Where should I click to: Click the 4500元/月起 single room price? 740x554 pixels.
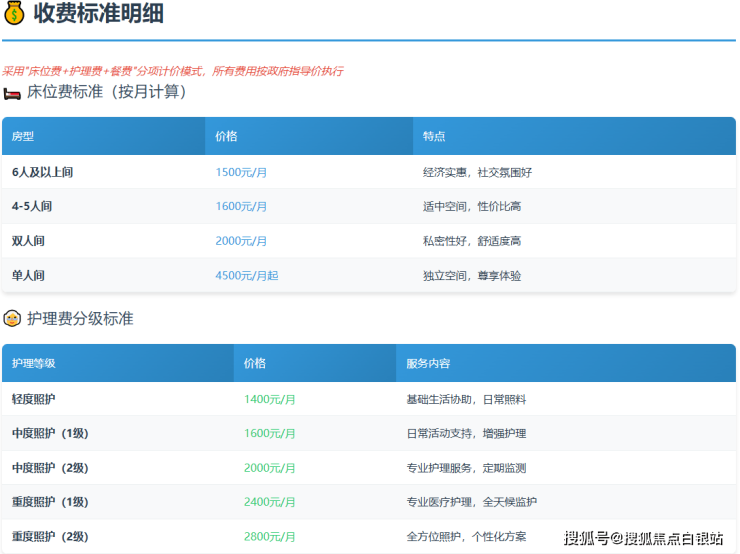247,275
